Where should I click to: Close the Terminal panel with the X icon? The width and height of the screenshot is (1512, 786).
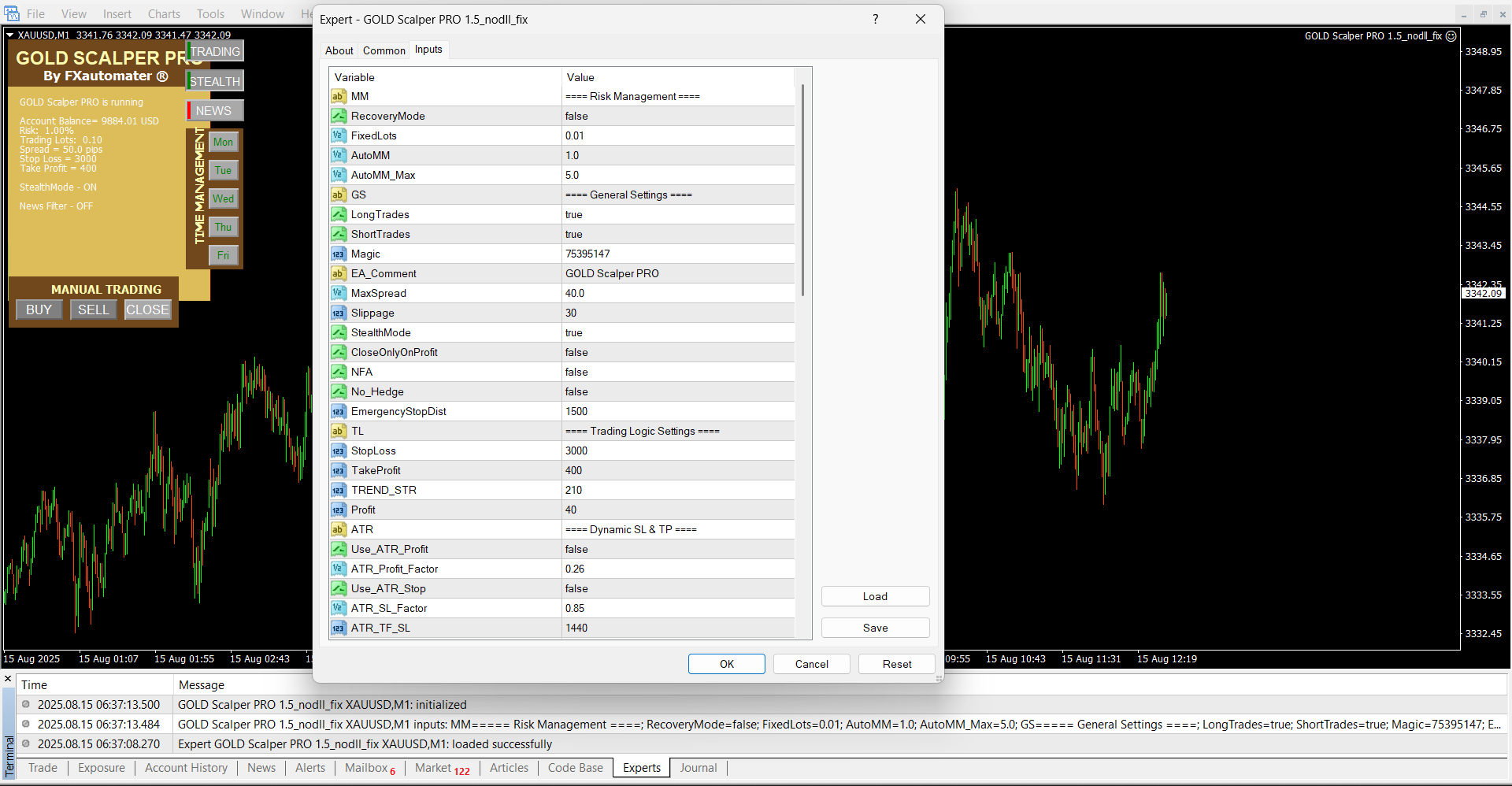[8, 679]
